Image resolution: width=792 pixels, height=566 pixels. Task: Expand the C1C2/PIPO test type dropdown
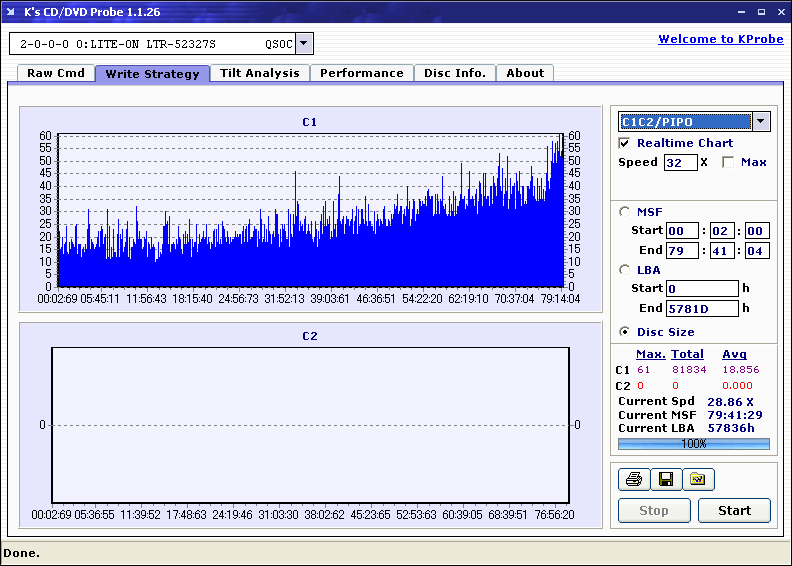(761, 122)
